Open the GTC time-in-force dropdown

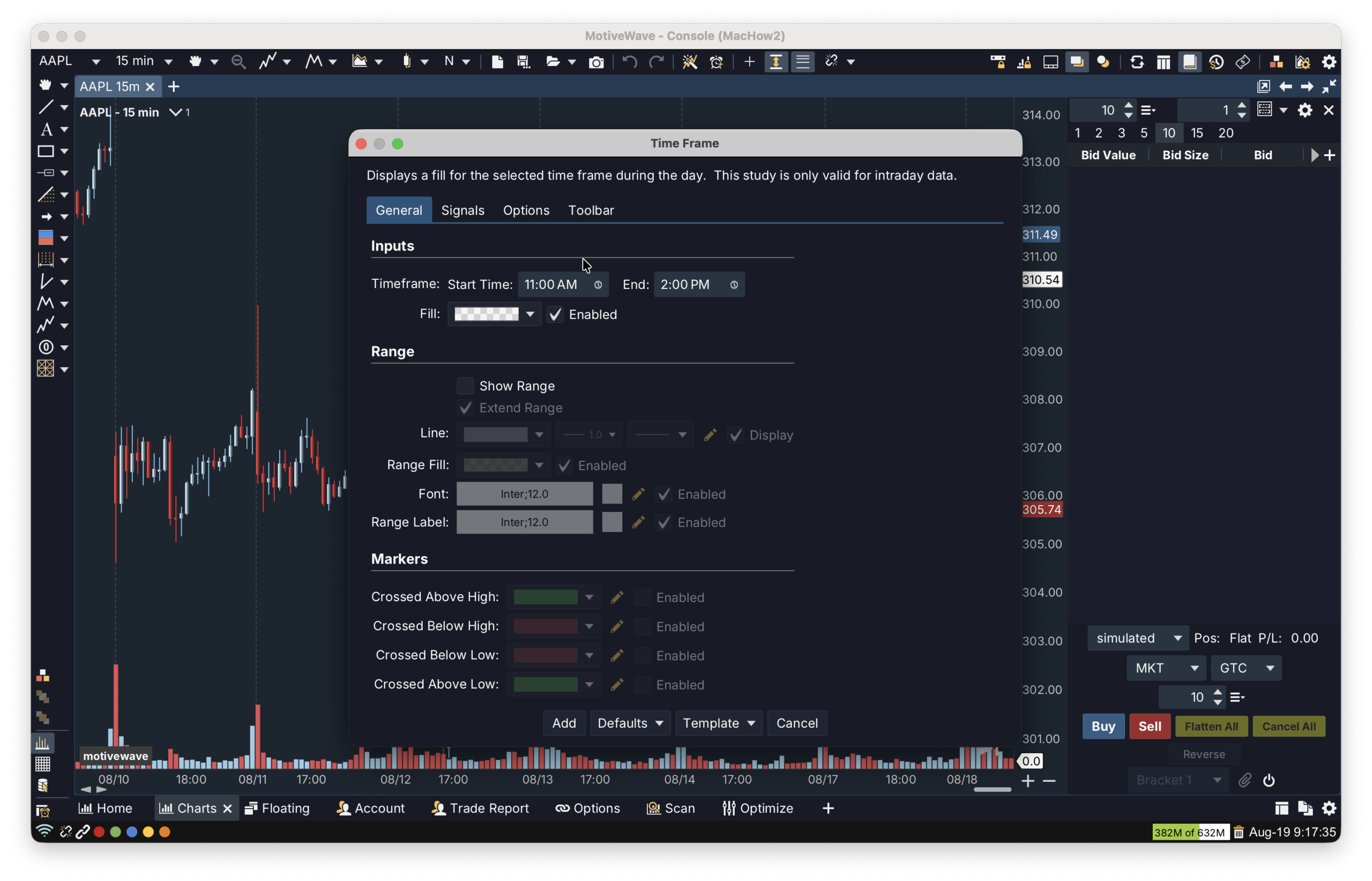[x=1246, y=668]
